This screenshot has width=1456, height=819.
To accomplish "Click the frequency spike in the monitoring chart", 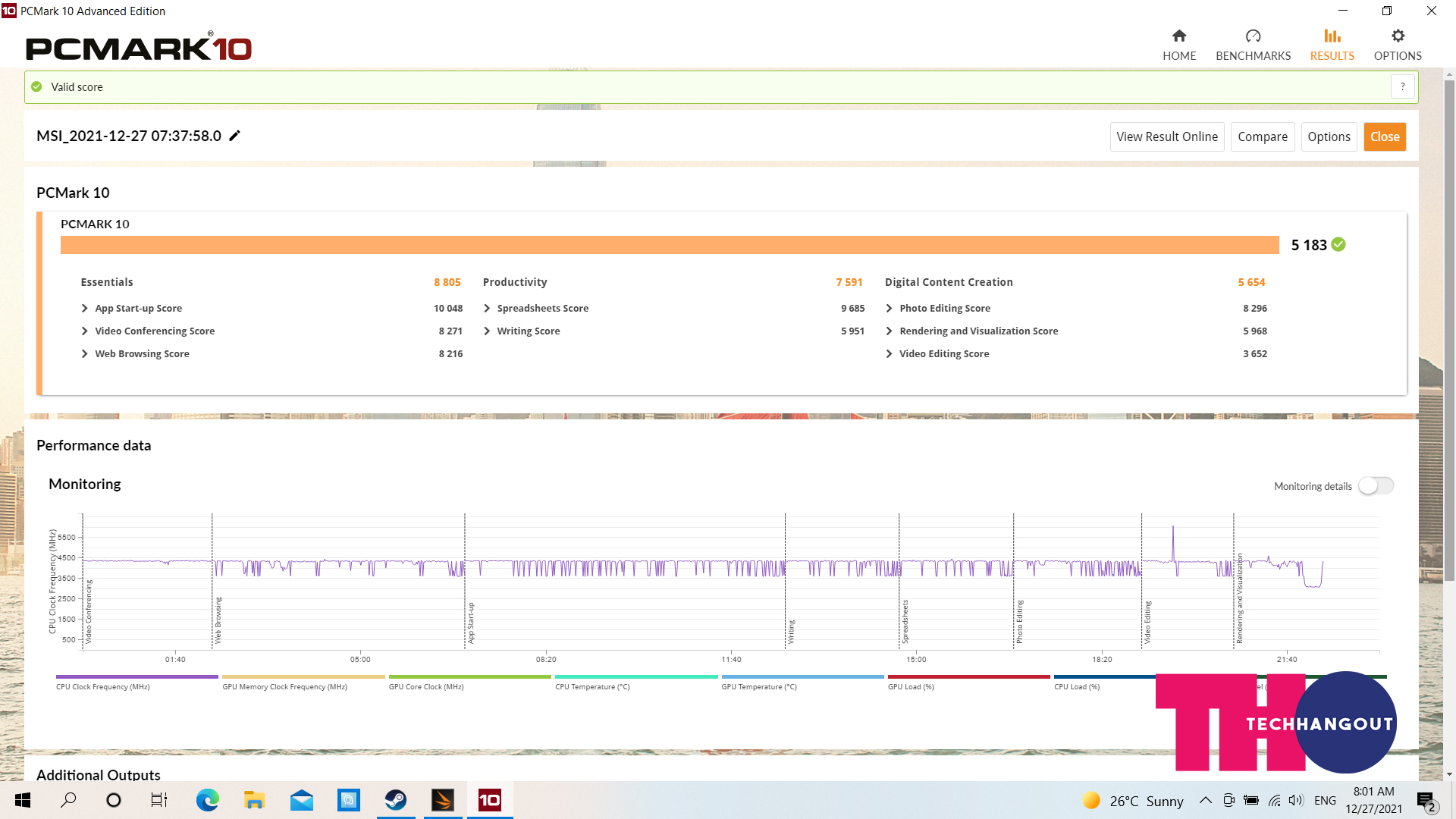I will [1173, 542].
